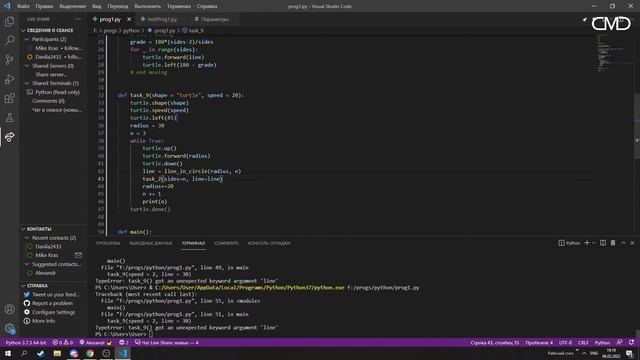Click the VS Code taskbar icon
This screenshot has height=360, width=640.
coord(123,353)
